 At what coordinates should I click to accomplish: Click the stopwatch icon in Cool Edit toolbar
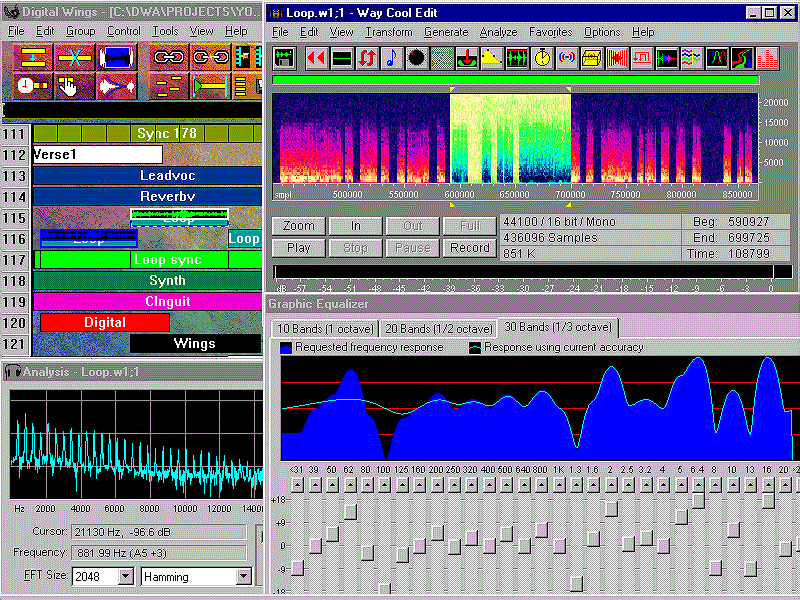pos(542,58)
